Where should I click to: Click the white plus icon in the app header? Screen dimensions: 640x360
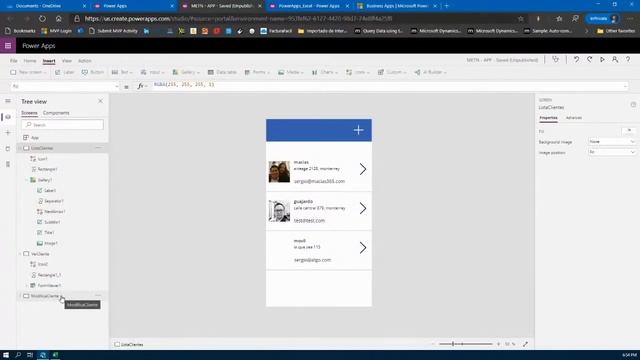coord(358,130)
